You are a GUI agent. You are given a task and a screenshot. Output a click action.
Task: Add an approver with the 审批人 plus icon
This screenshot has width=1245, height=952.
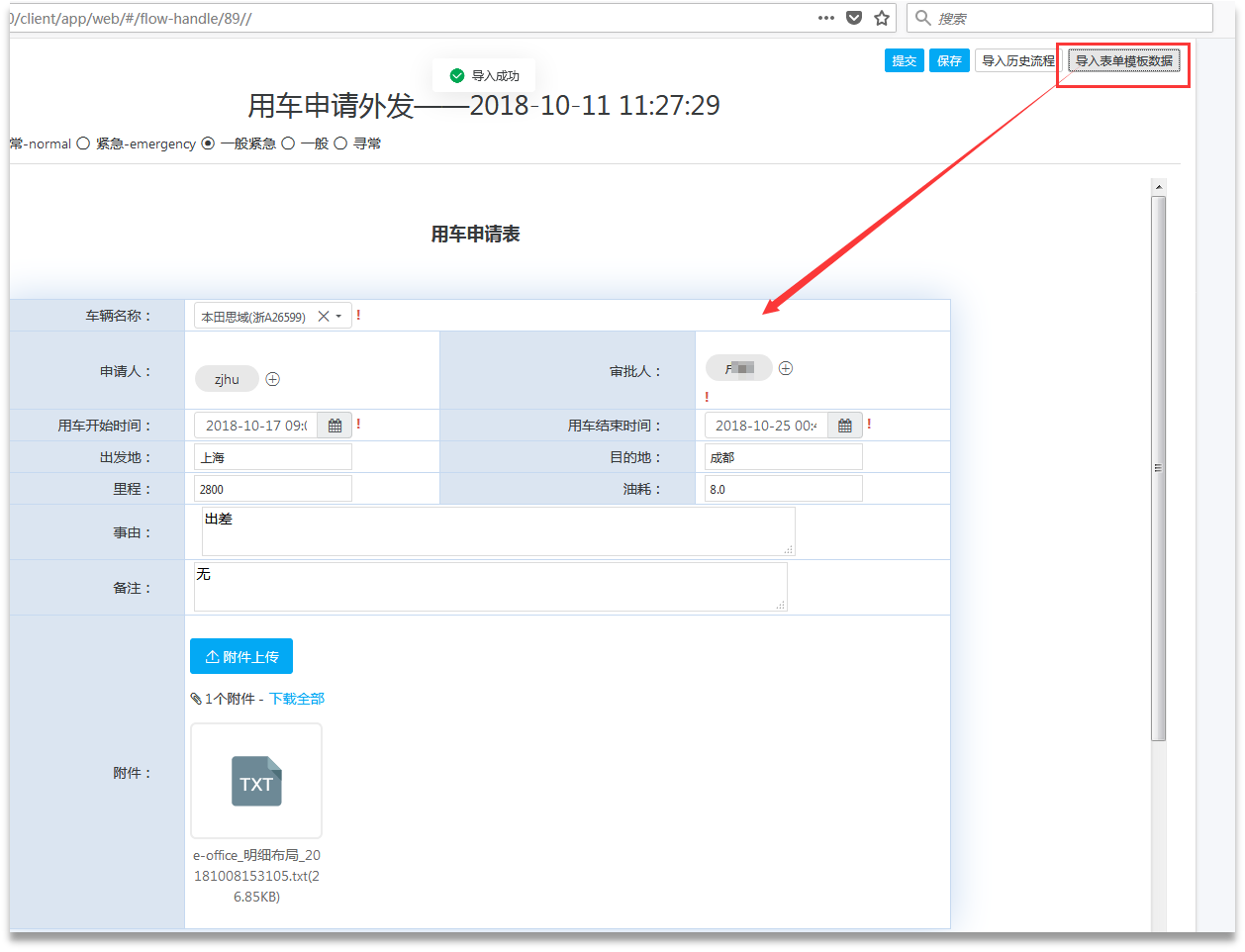coord(786,368)
